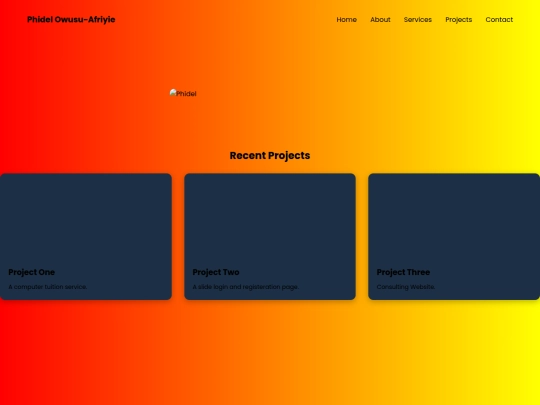The width and height of the screenshot is (540, 405).
Task: Select the Project Two image area
Action: (270, 216)
